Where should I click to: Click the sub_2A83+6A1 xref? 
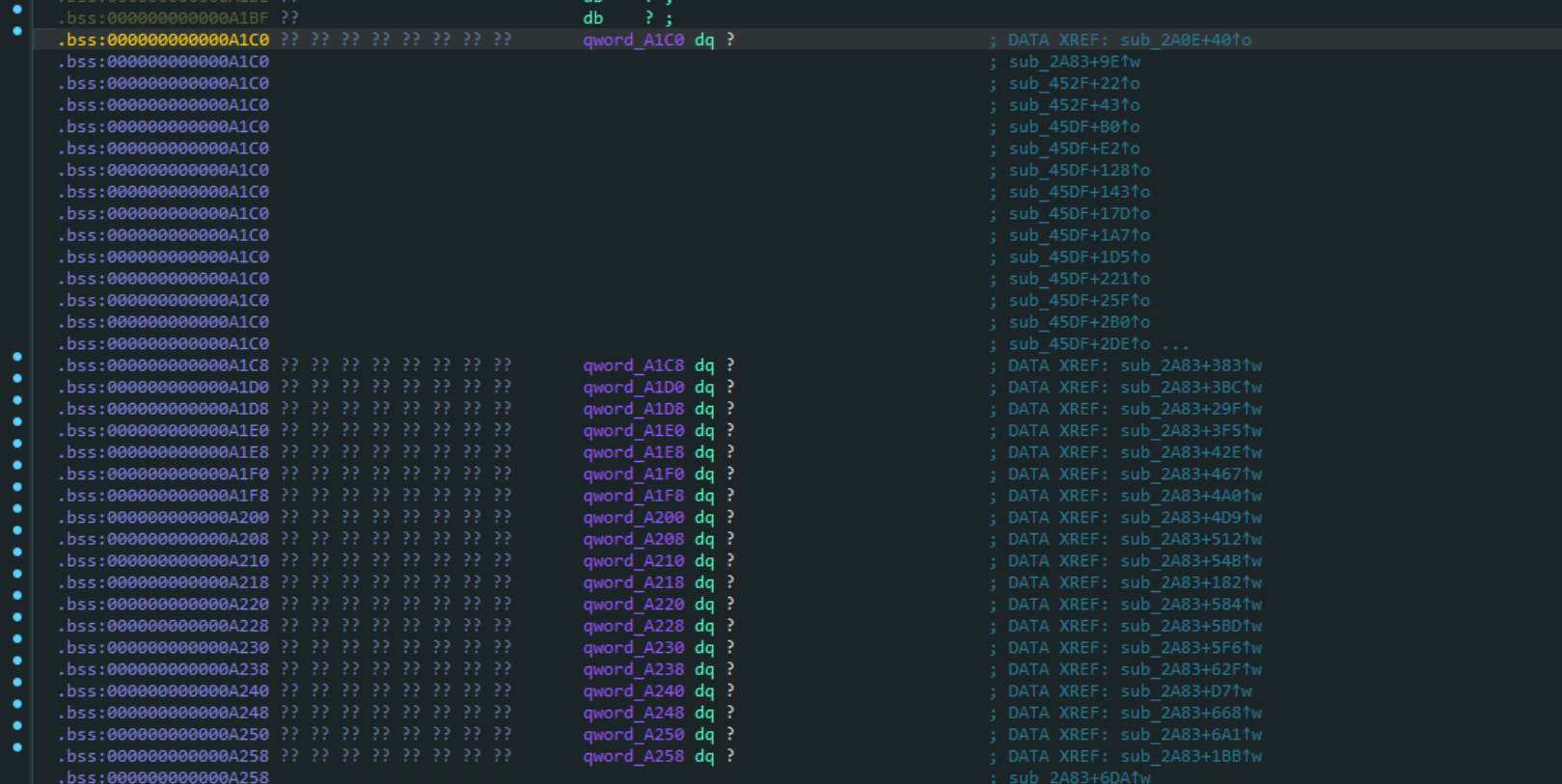[x=1192, y=734]
